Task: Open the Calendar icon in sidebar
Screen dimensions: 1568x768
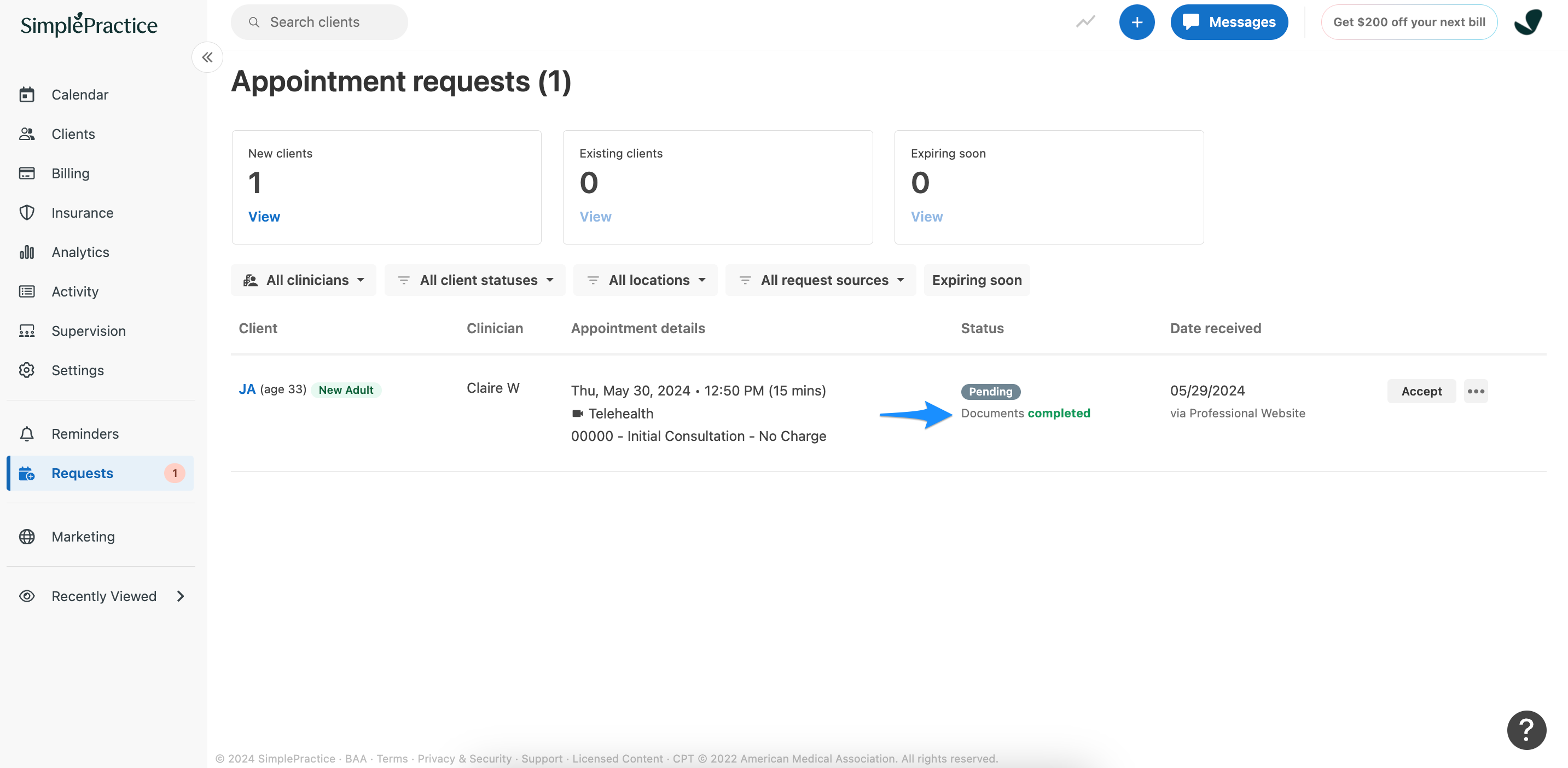Action: 27,94
